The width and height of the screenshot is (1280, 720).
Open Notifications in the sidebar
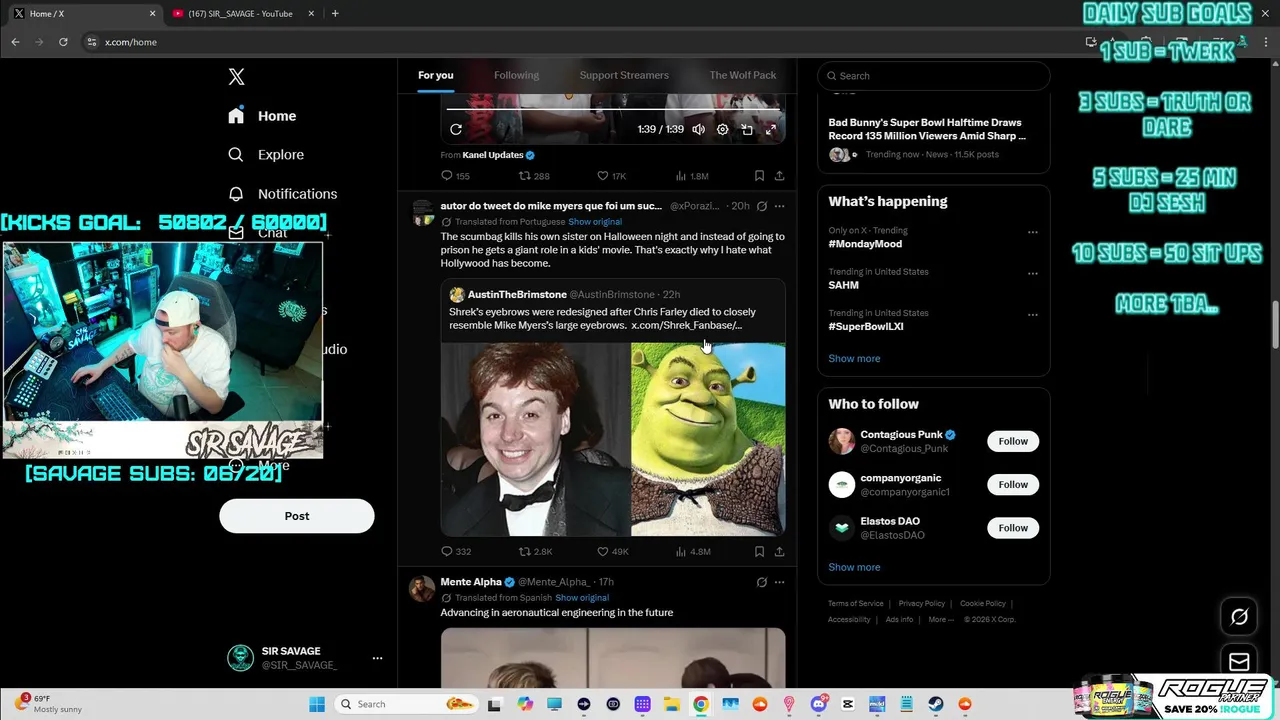(282, 194)
